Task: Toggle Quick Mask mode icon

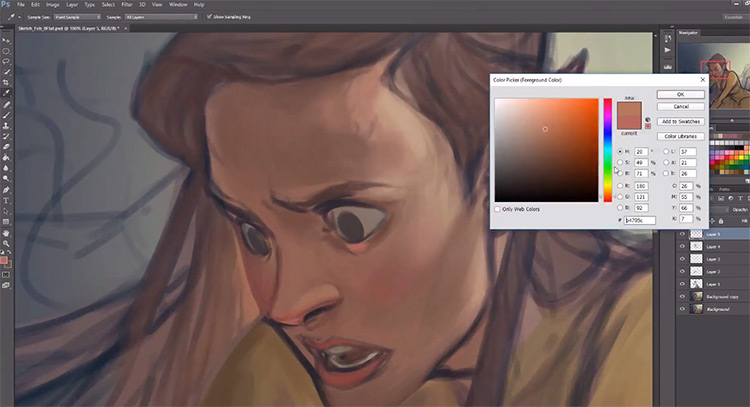Action: (6, 275)
